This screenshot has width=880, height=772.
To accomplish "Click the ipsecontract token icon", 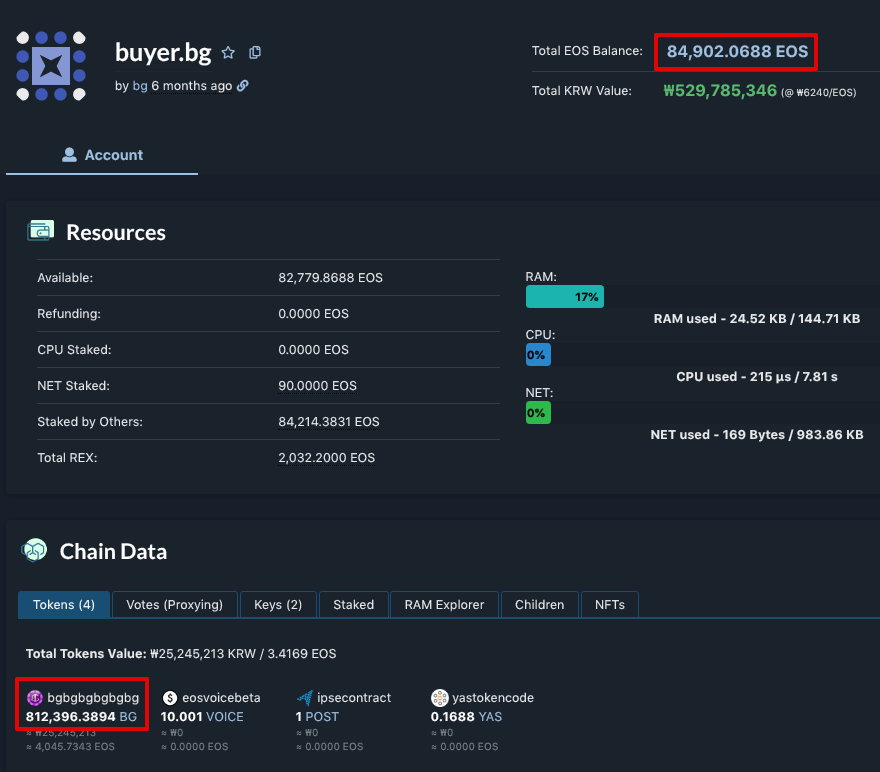I will coord(305,697).
